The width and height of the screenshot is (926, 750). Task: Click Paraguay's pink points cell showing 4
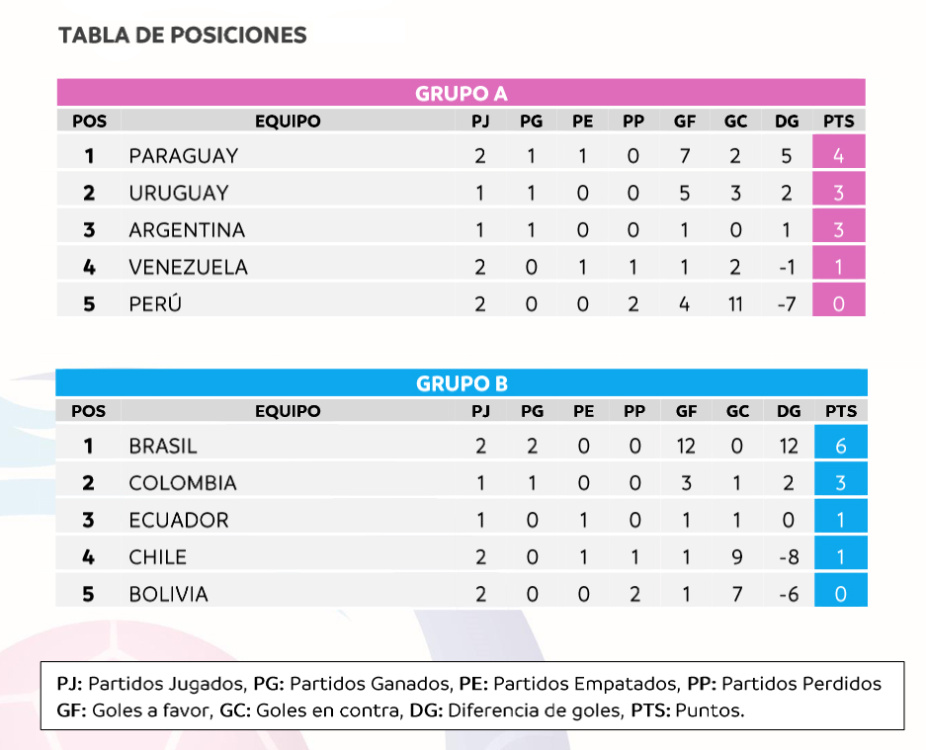coord(838,156)
